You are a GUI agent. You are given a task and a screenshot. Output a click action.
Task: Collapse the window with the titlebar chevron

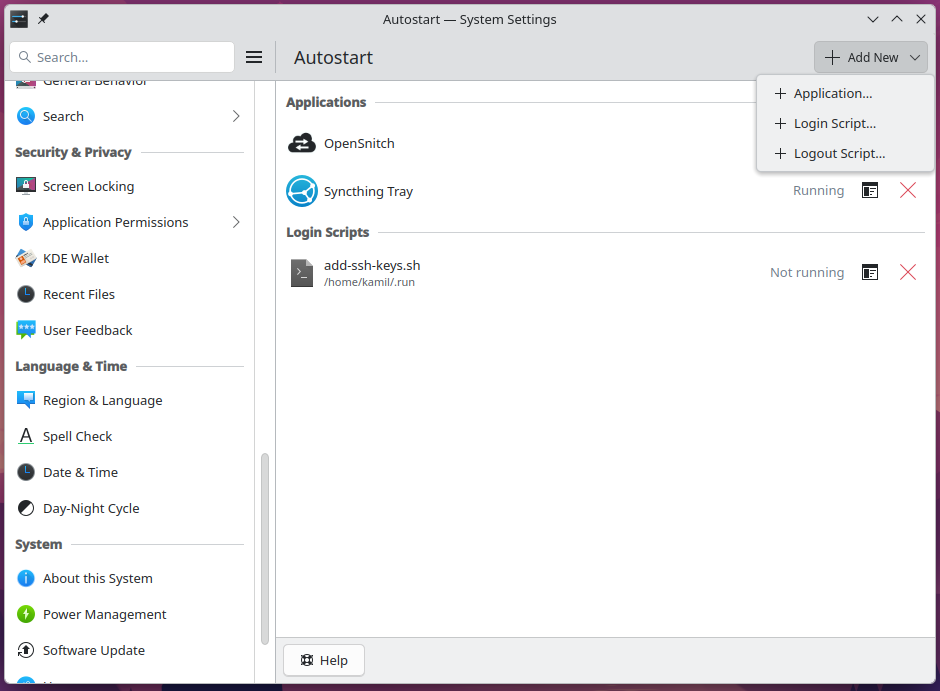pos(873,18)
